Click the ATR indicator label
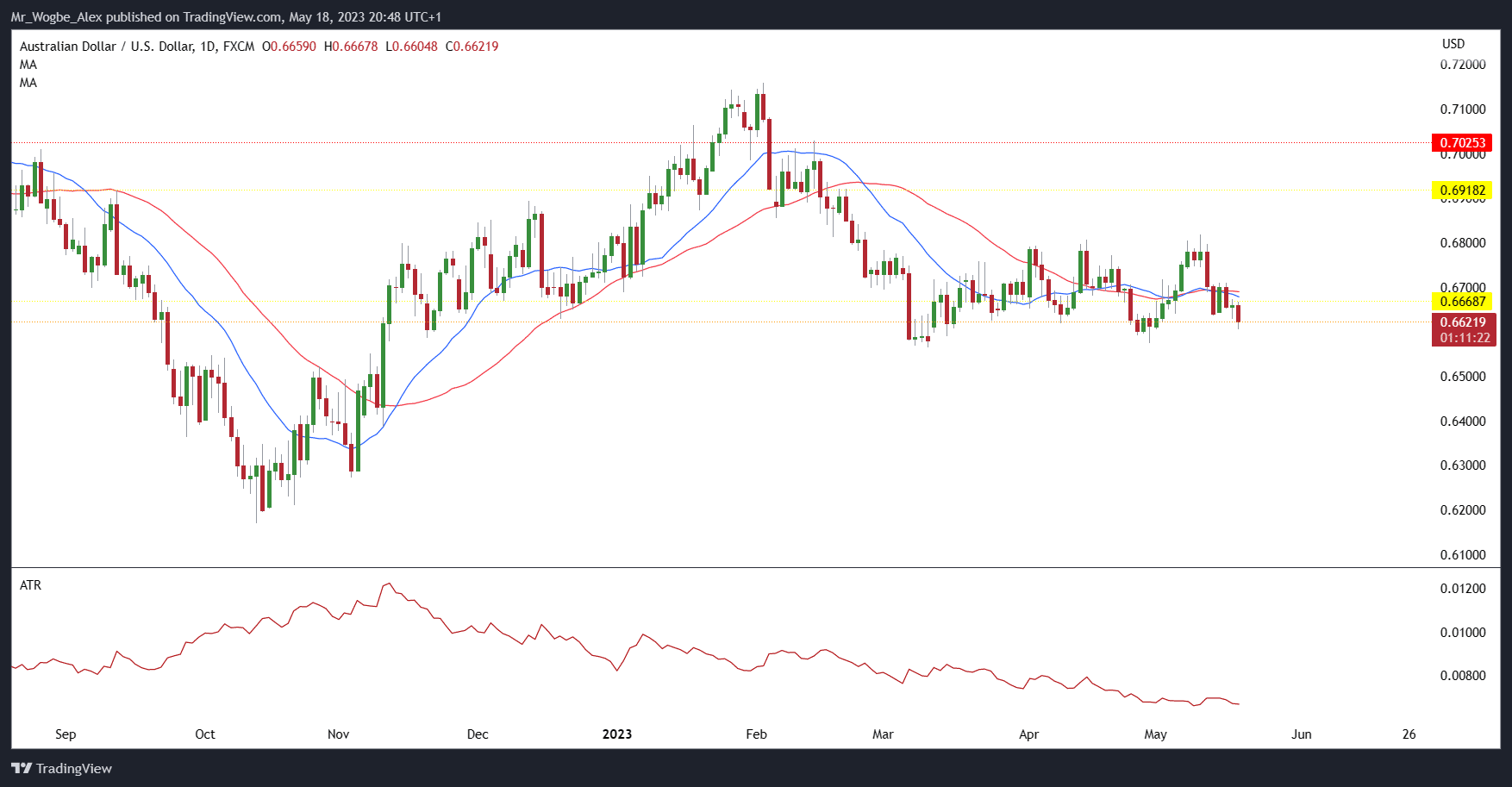The width and height of the screenshot is (1512, 787). point(30,585)
